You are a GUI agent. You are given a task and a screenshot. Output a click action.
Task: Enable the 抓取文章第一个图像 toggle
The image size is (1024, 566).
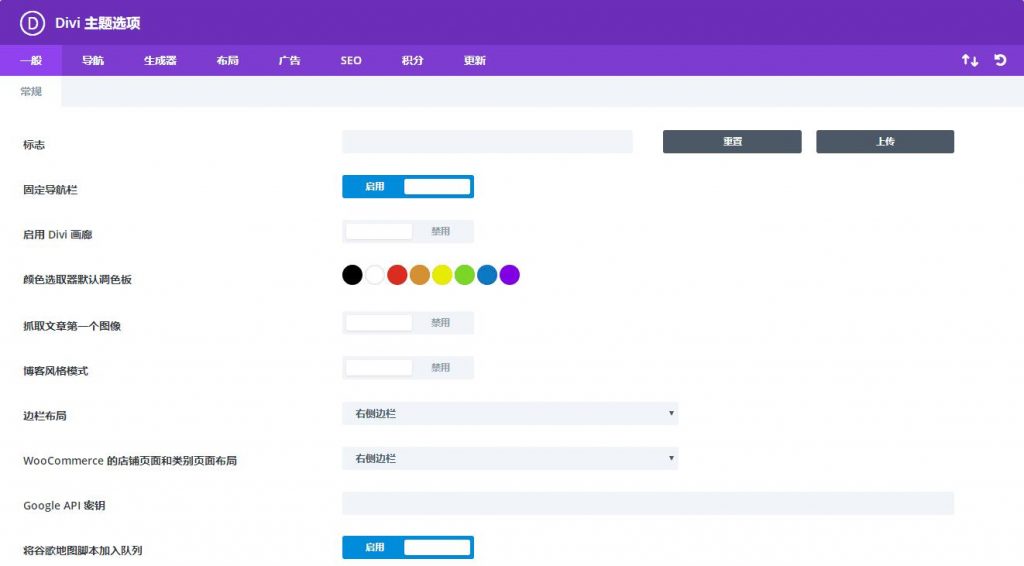click(x=408, y=322)
